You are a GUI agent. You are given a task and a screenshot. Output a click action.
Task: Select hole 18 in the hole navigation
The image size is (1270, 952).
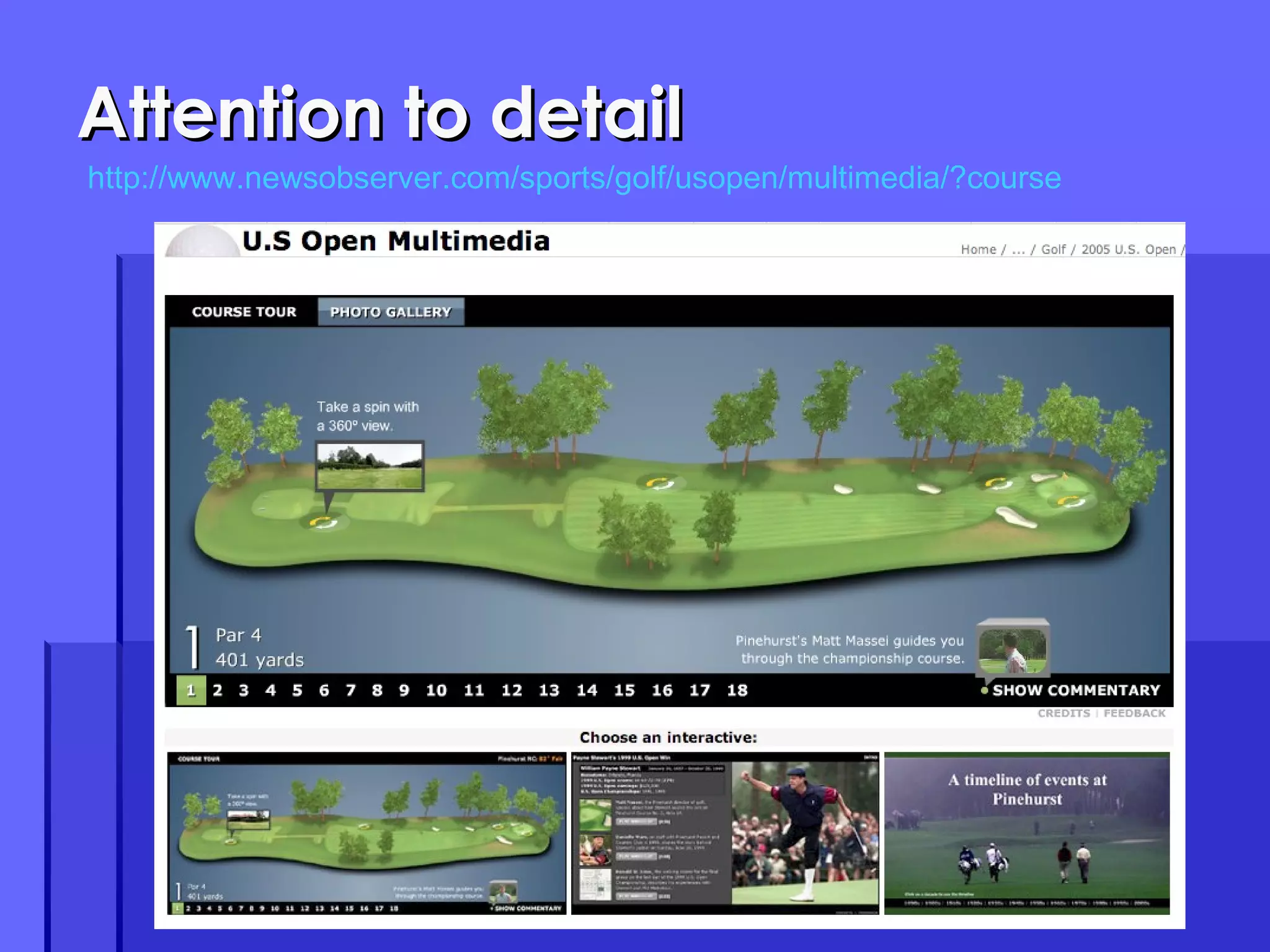pos(737,690)
